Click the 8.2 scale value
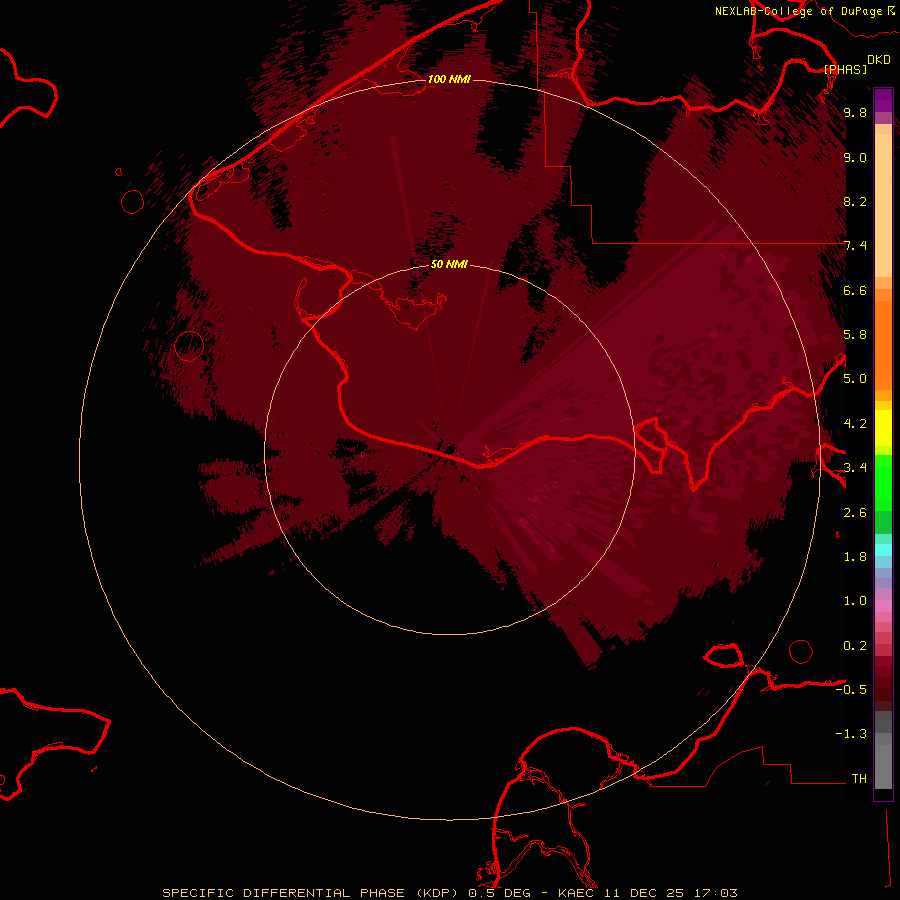The width and height of the screenshot is (900, 900). tap(855, 201)
